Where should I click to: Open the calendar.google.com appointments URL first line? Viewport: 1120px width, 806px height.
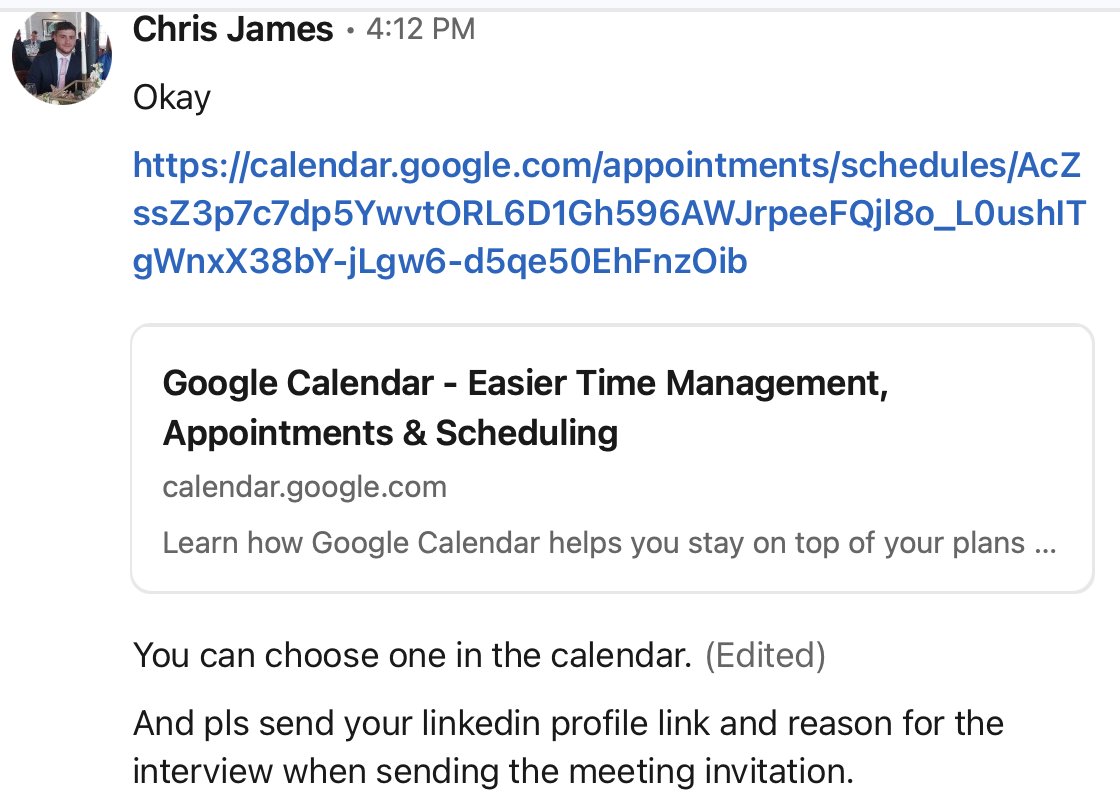point(606,166)
